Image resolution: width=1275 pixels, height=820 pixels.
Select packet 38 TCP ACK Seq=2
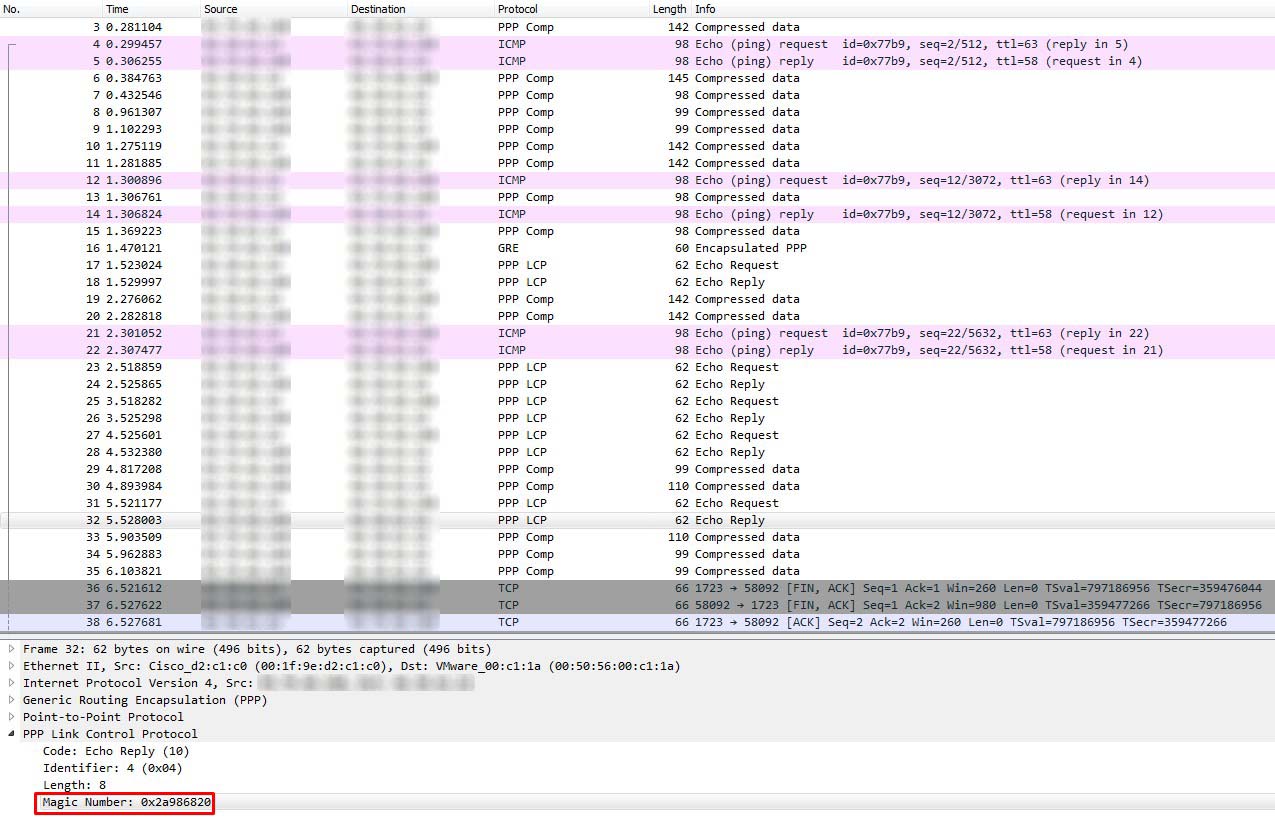pos(637,622)
